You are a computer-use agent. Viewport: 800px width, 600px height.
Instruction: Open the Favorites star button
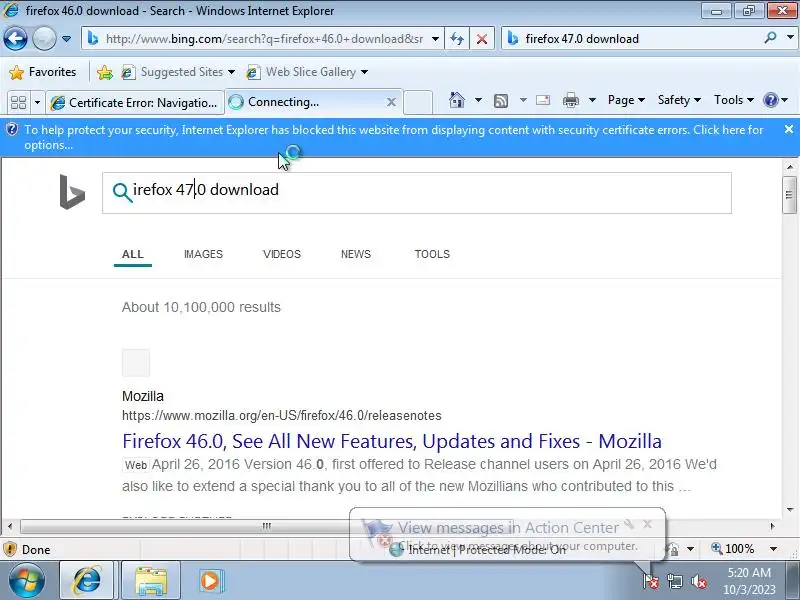(43, 72)
